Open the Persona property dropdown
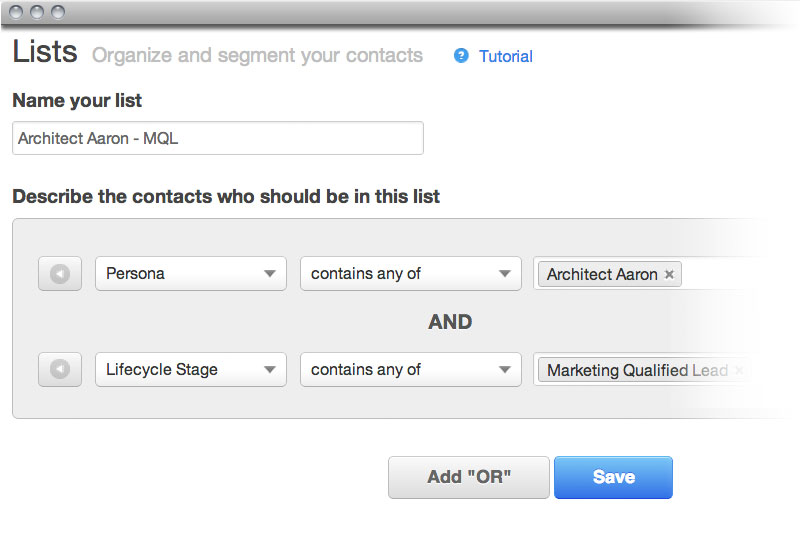800x535 pixels. (190, 274)
